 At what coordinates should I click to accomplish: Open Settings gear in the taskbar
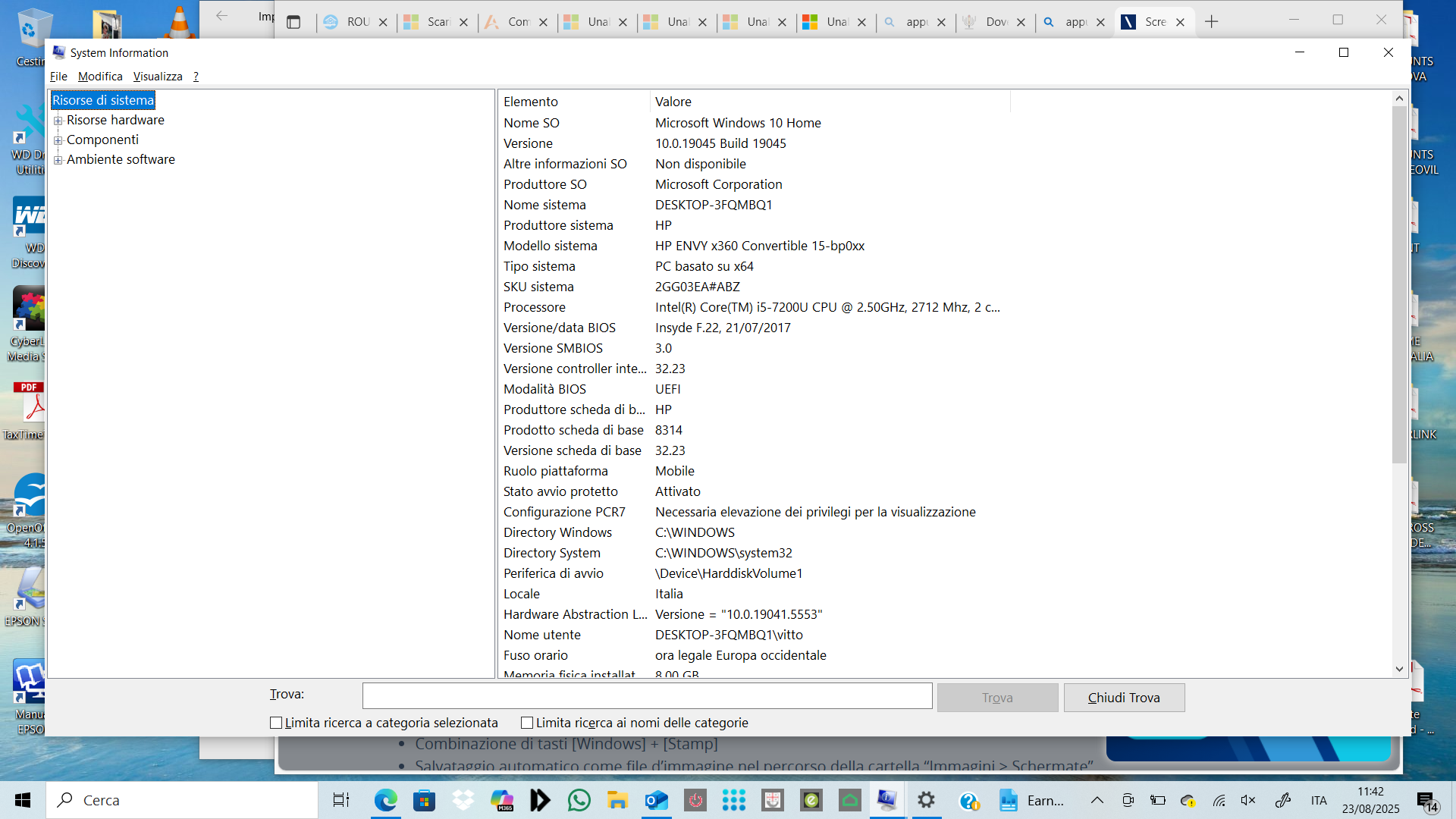coord(926,800)
